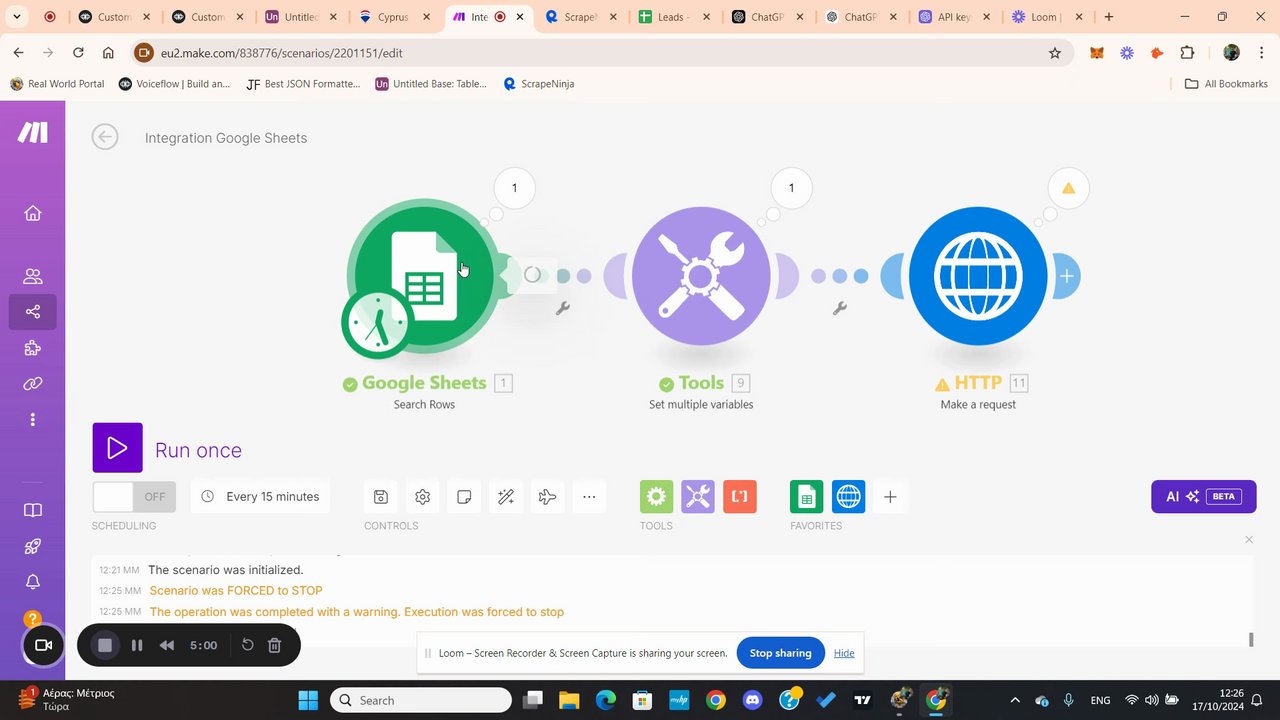Screen dimensions: 1280x720
Task: Click the Run once play button
Action: click(x=118, y=448)
